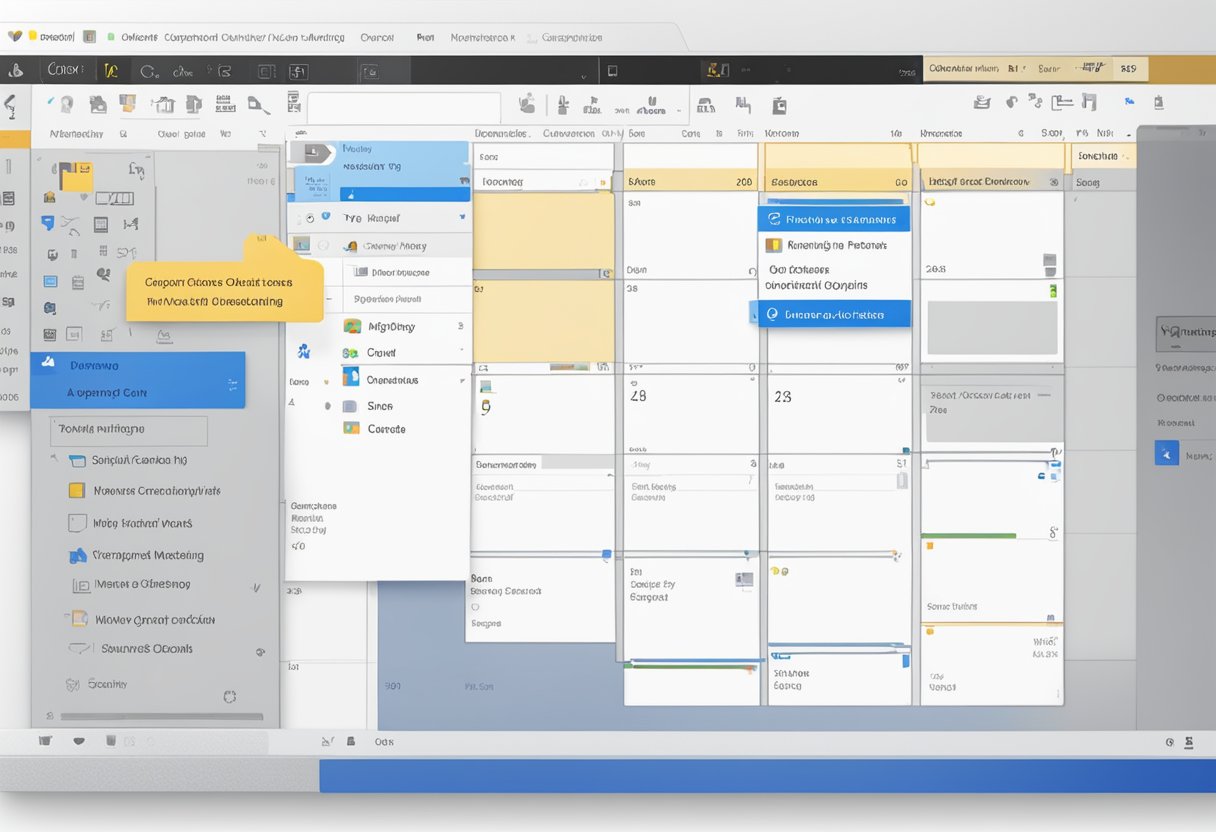Click the leftmost icon in the bottom status bar
The height and width of the screenshot is (832, 1216).
pyautogui.click(x=44, y=742)
